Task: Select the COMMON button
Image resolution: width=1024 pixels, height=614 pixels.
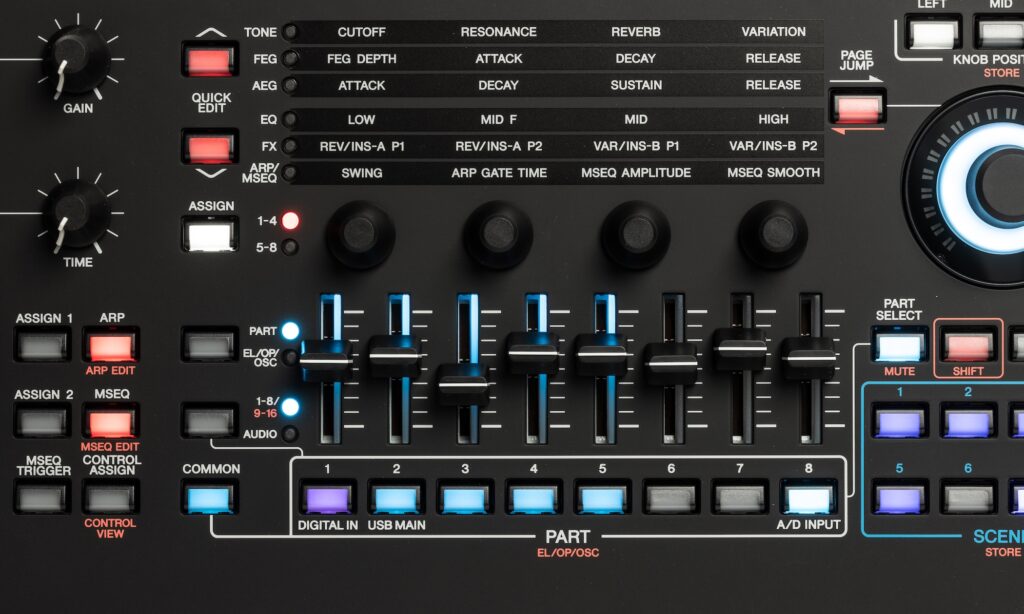Action: point(210,497)
